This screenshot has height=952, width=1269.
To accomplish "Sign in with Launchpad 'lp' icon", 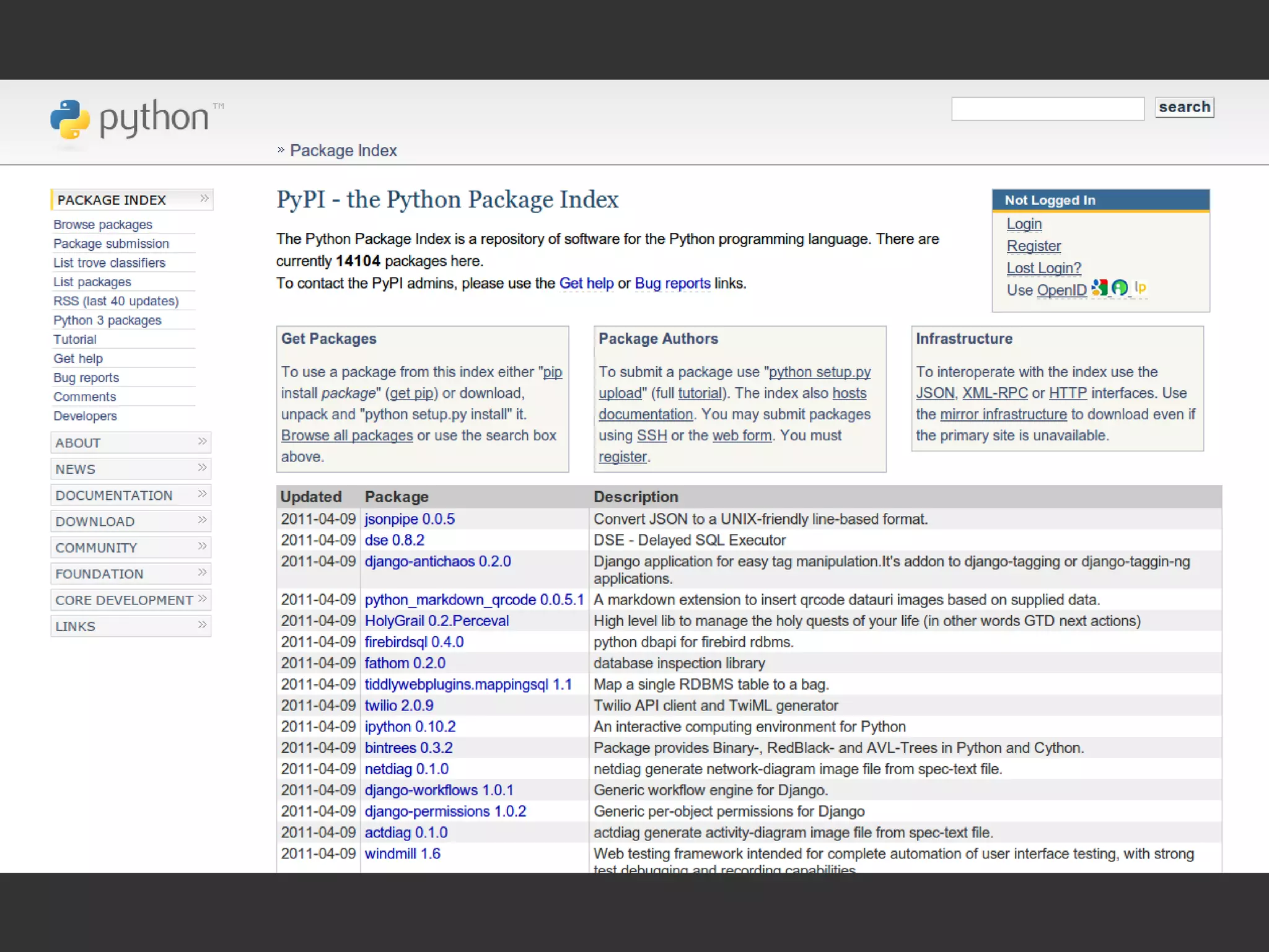I will pyautogui.click(x=1140, y=287).
